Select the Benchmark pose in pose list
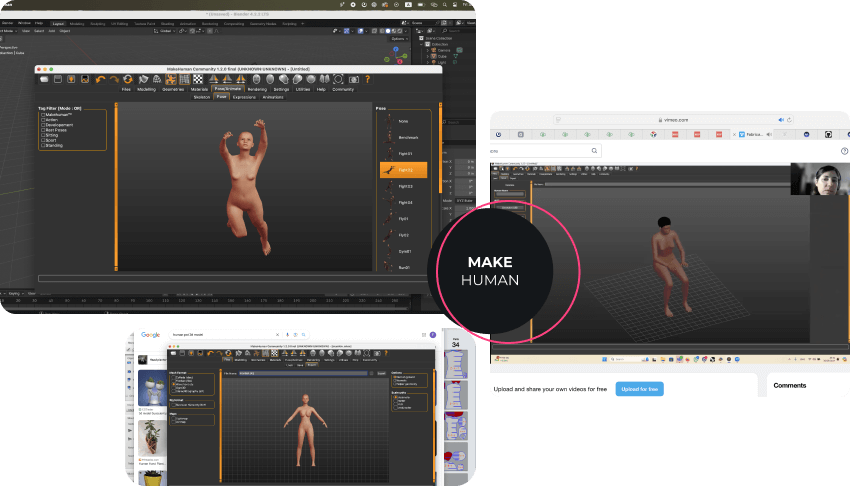850x486 pixels. (x=403, y=138)
